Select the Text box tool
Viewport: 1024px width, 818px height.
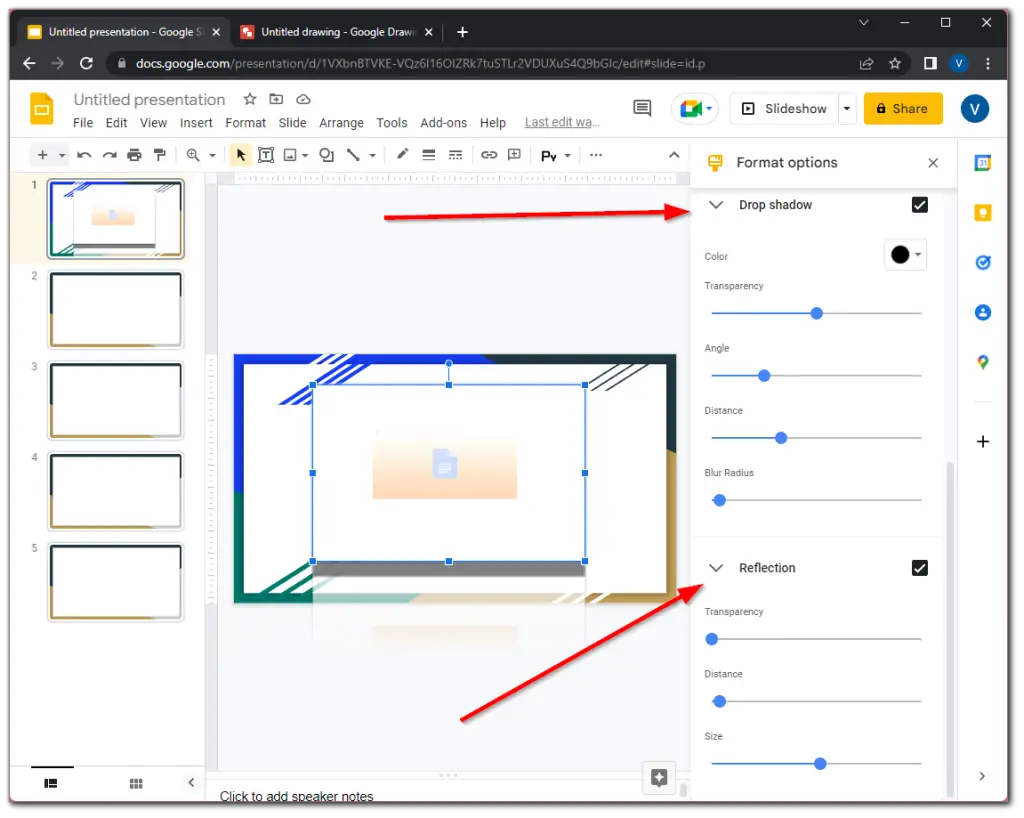tap(266, 155)
